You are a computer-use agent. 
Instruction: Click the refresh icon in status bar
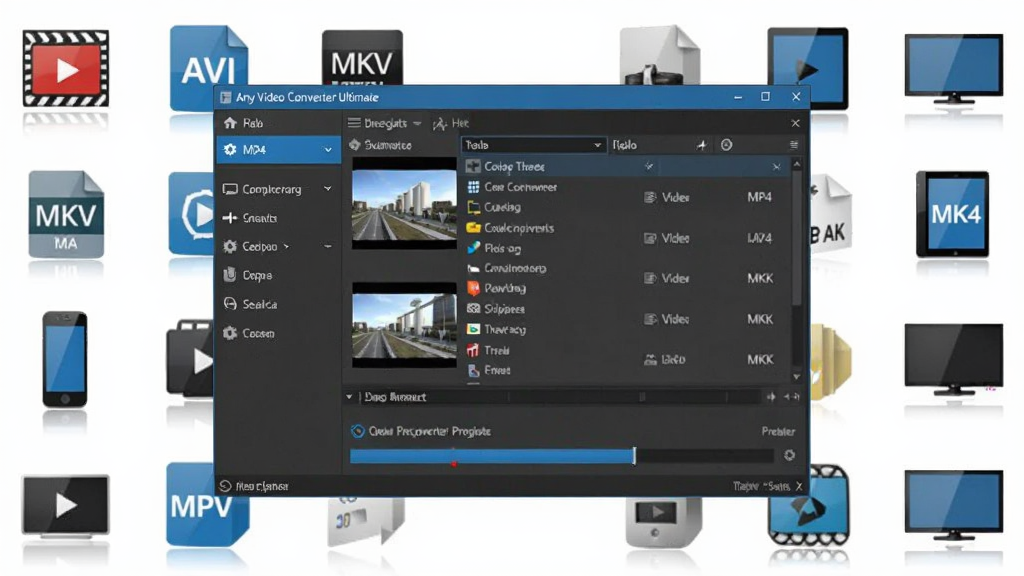coord(225,486)
